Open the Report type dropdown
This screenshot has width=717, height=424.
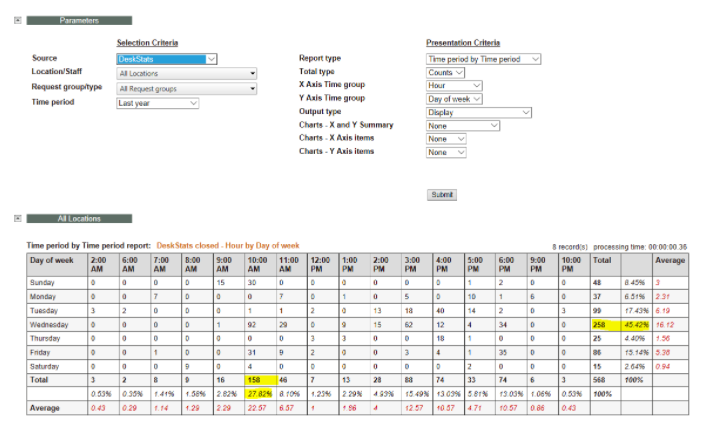pyautogui.click(x=483, y=59)
